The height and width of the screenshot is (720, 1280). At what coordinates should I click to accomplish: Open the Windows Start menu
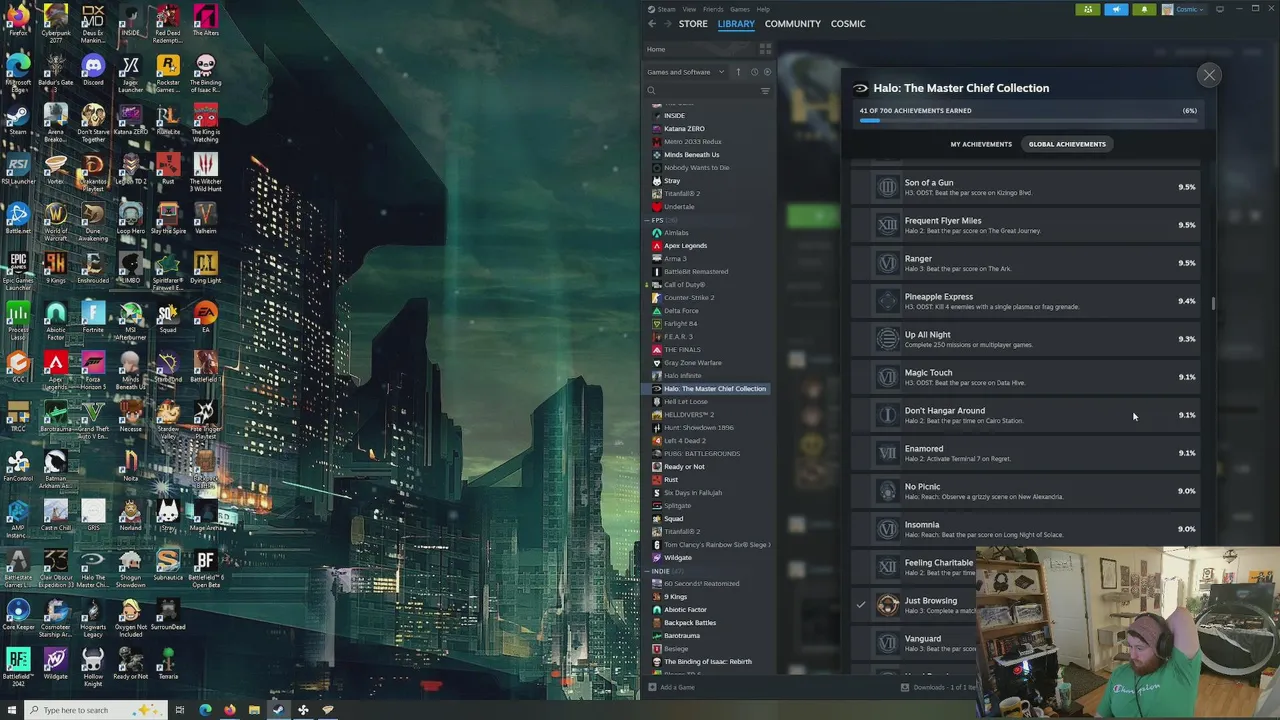click(x=11, y=710)
